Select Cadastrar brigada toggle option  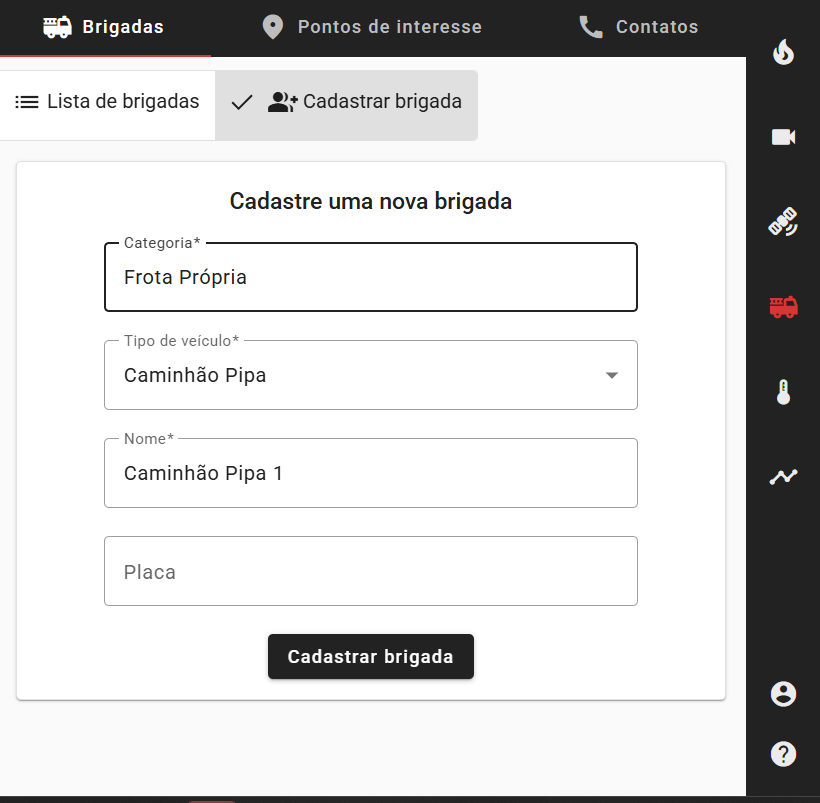346,105
